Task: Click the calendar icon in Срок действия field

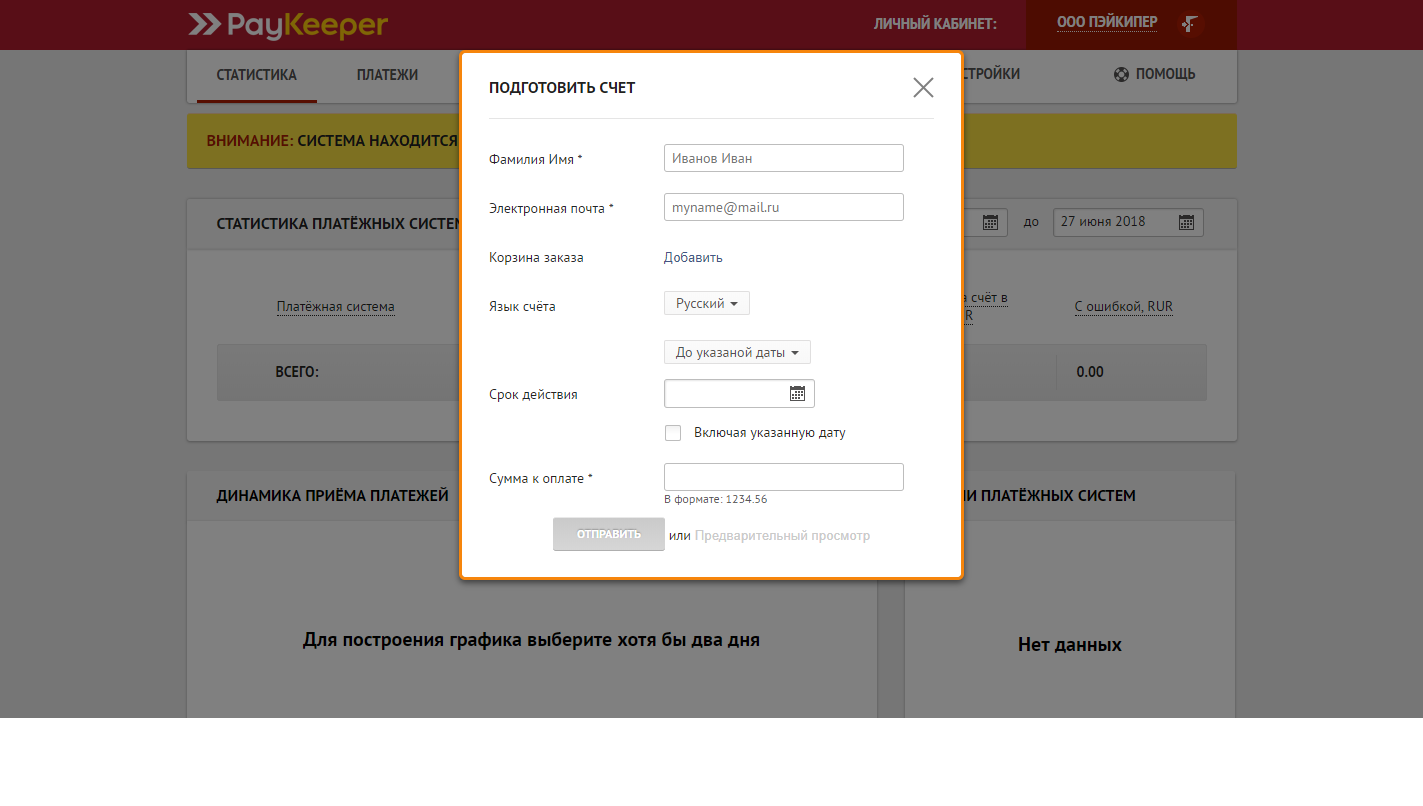Action: 797,393
